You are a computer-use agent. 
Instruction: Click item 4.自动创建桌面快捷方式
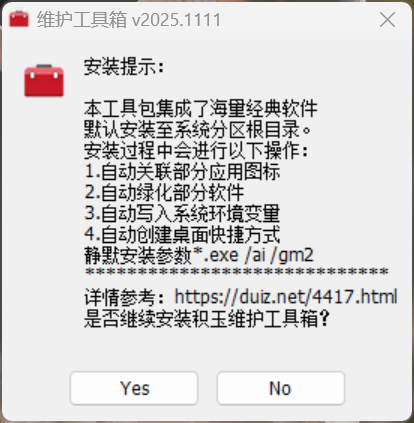click(x=182, y=234)
